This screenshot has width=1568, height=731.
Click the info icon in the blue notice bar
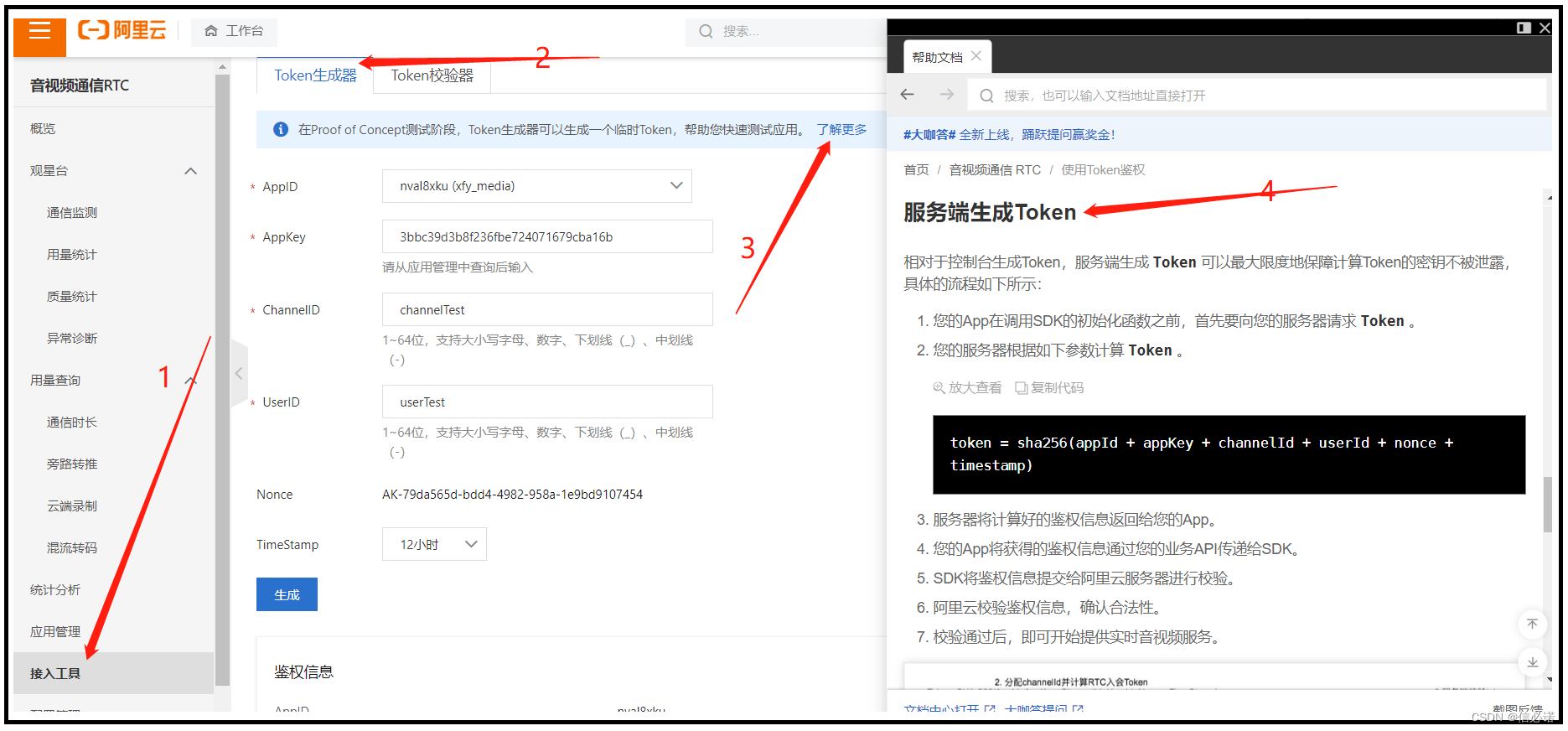pyautogui.click(x=281, y=129)
